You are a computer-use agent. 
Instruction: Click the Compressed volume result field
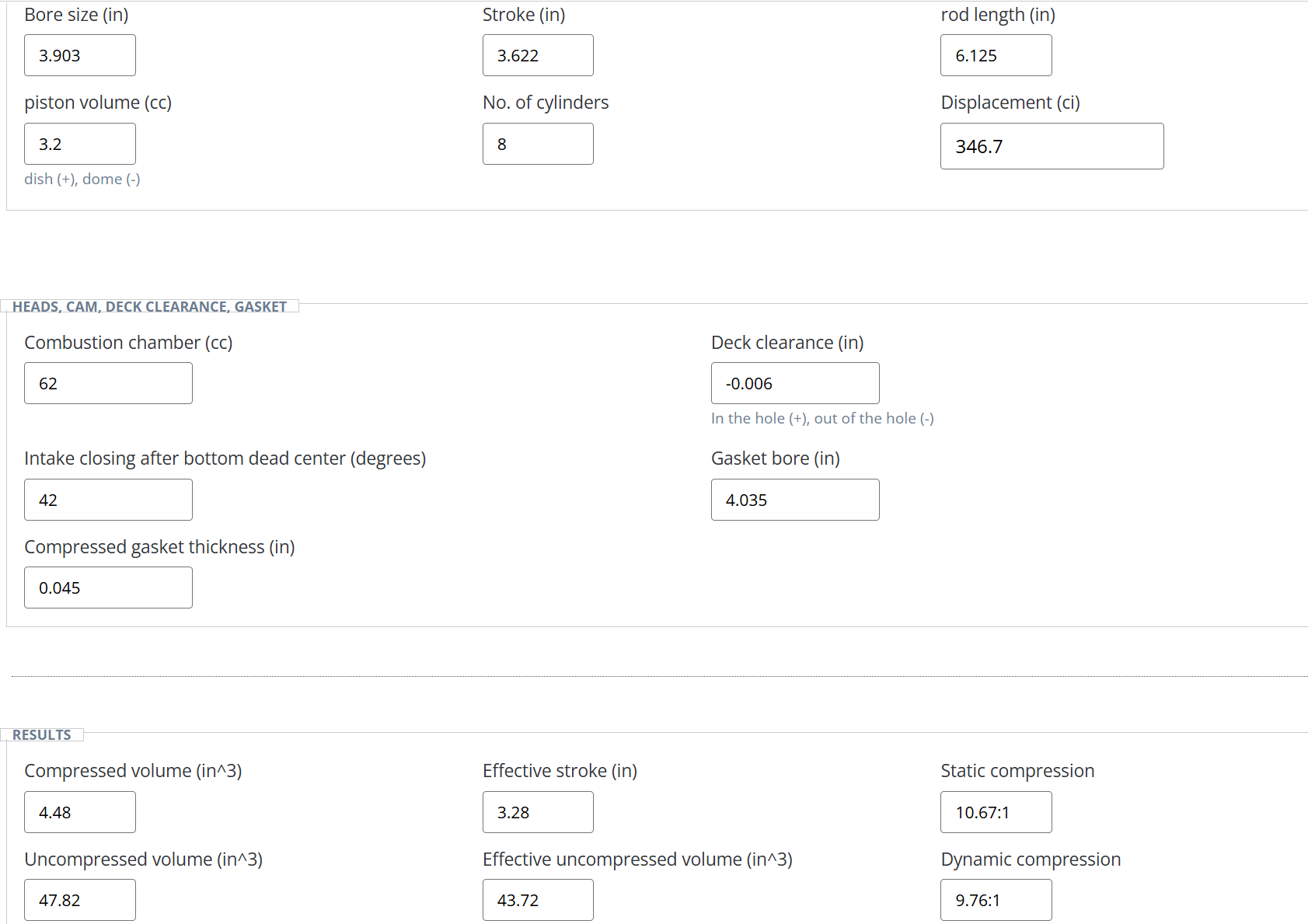click(x=79, y=812)
